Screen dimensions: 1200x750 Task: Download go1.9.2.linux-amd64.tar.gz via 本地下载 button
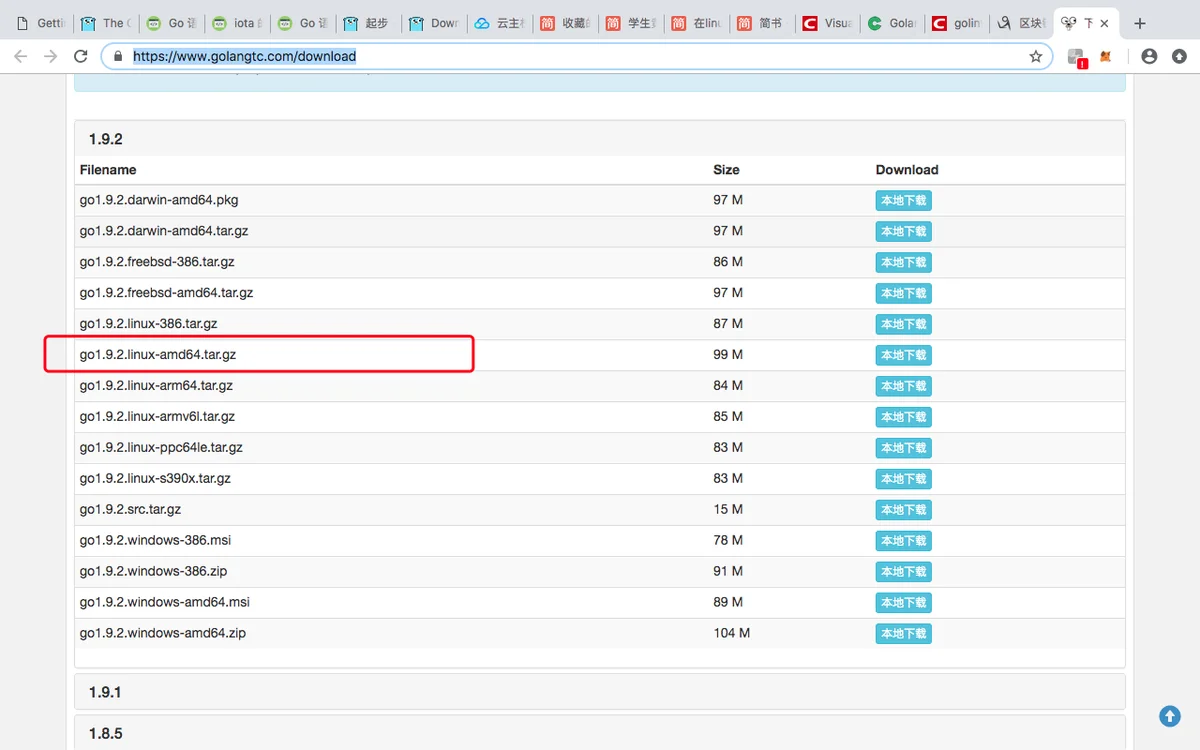[903, 355]
